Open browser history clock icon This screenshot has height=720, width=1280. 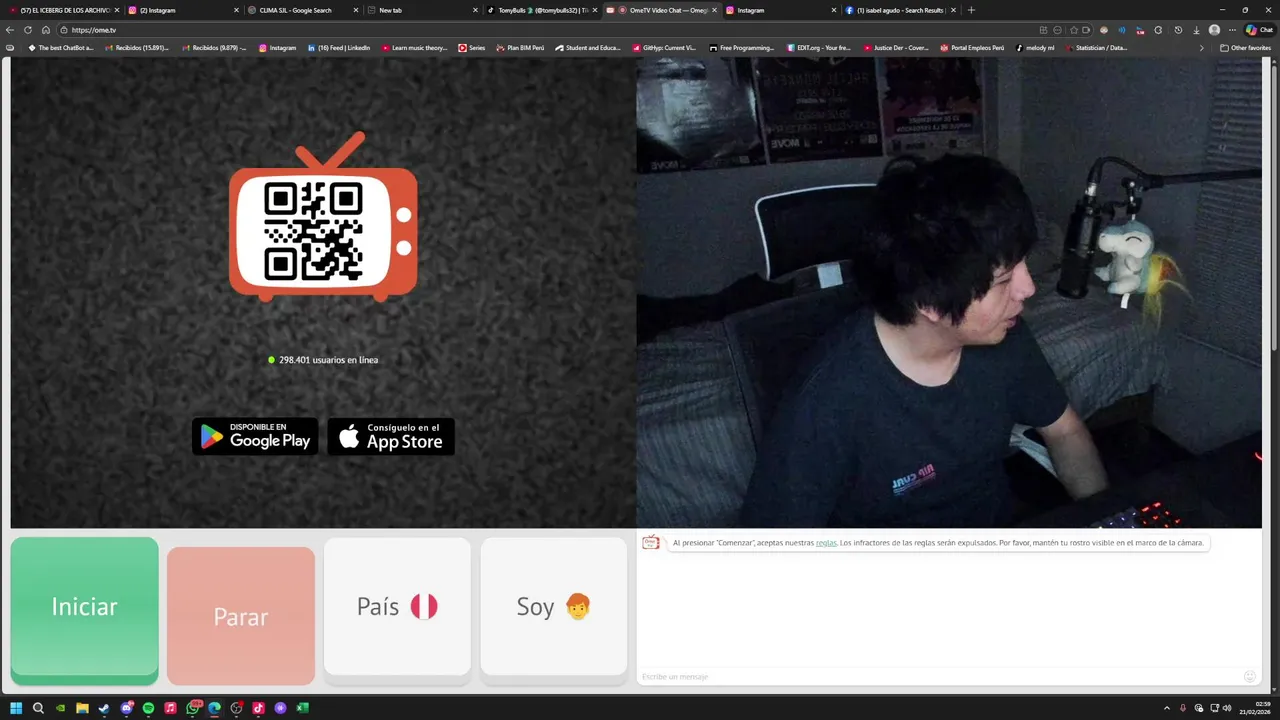point(1178,30)
